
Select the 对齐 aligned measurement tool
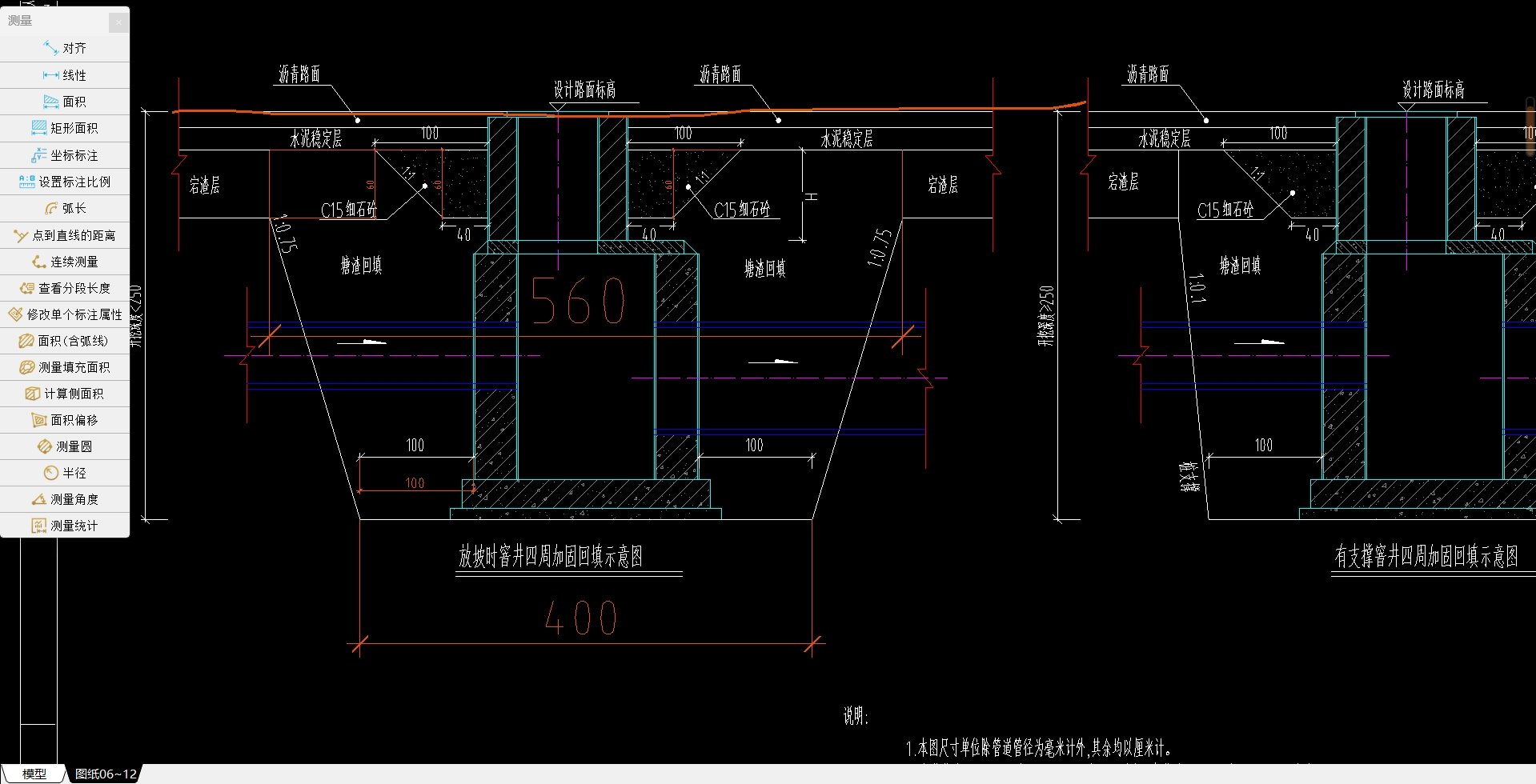pos(65,49)
